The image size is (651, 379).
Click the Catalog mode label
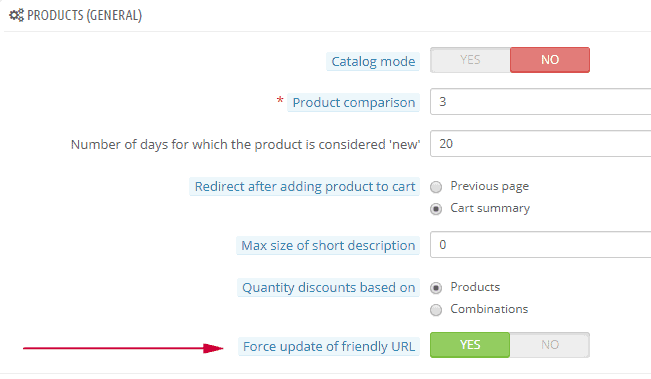coord(373,61)
